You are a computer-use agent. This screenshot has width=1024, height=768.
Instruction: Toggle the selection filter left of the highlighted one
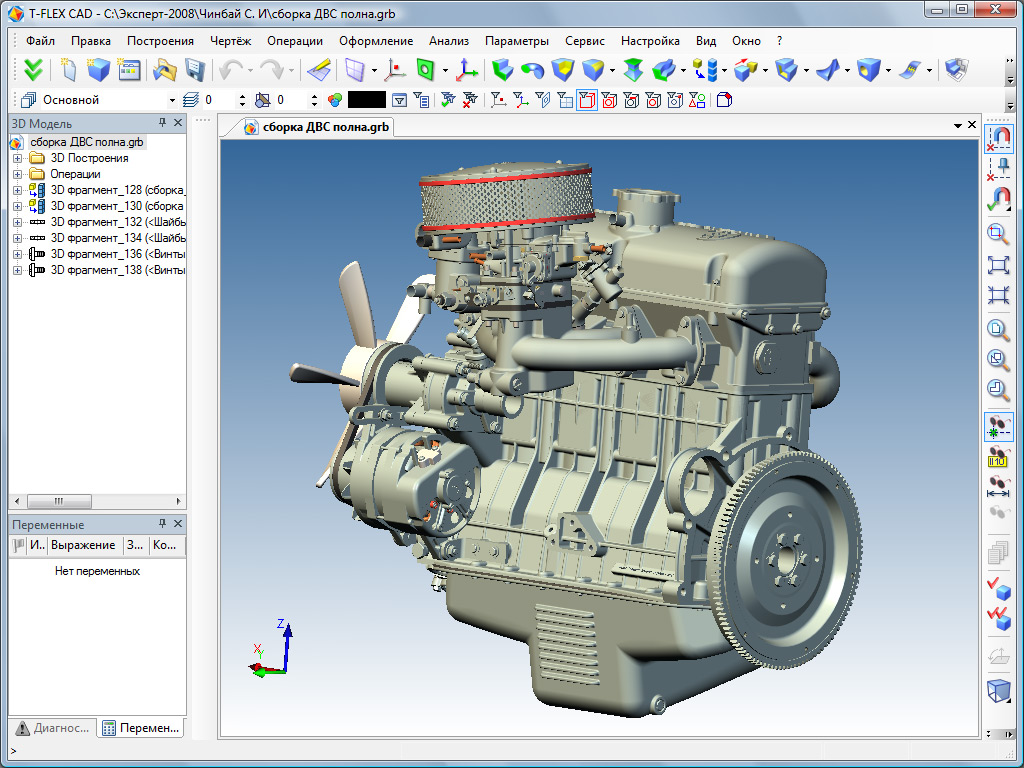tap(566, 100)
